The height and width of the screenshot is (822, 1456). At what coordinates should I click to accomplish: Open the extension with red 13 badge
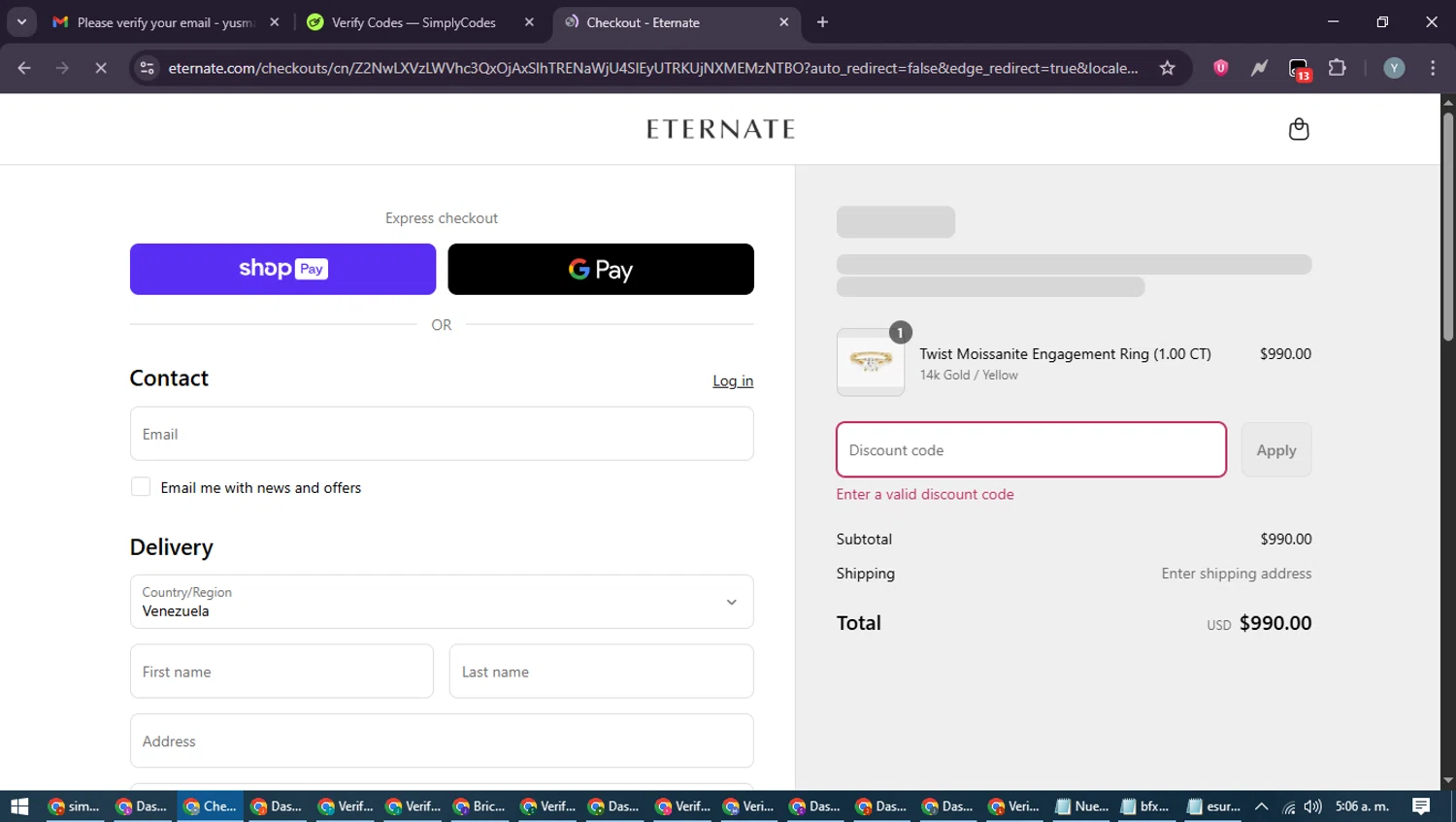click(x=1299, y=69)
